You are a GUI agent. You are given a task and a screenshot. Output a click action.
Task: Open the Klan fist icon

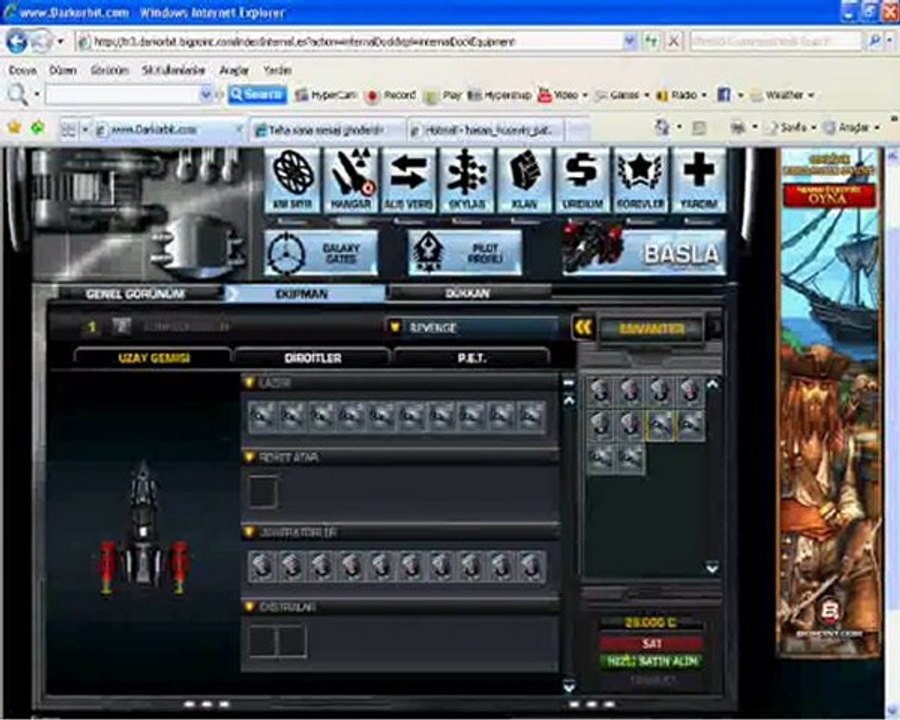tap(525, 180)
